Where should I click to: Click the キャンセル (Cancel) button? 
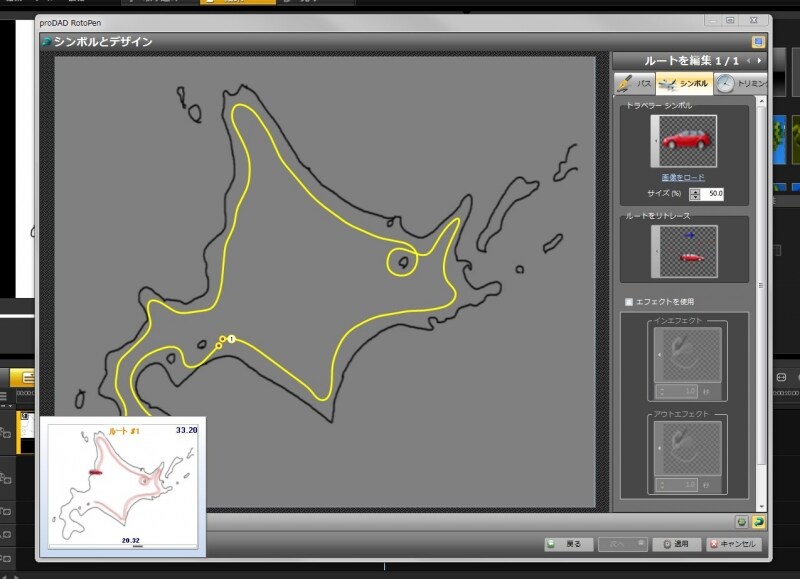tap(733, 545)
